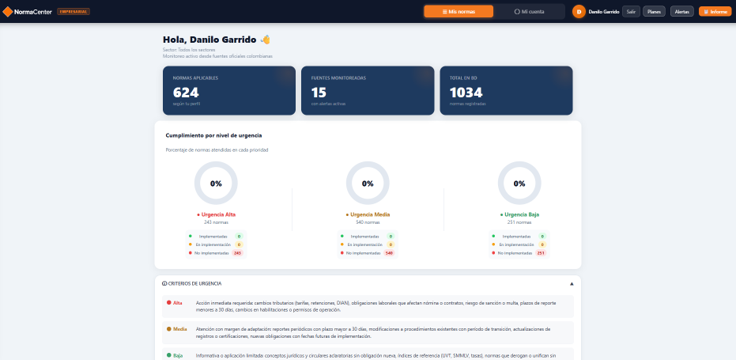Generate report with the Informe button
The height and width of the screenshot is (360, 736).
point(715,11)
